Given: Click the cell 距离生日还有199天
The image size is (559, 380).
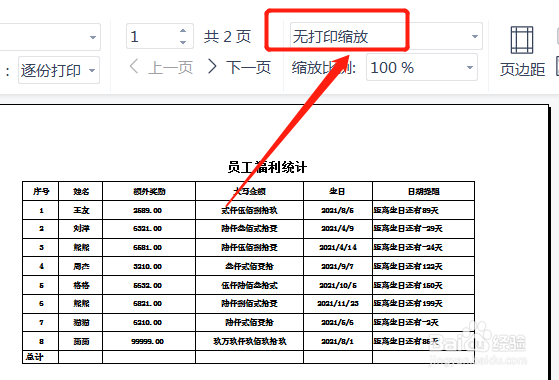Looking at the screenshot, I should (x=424, y=304).
